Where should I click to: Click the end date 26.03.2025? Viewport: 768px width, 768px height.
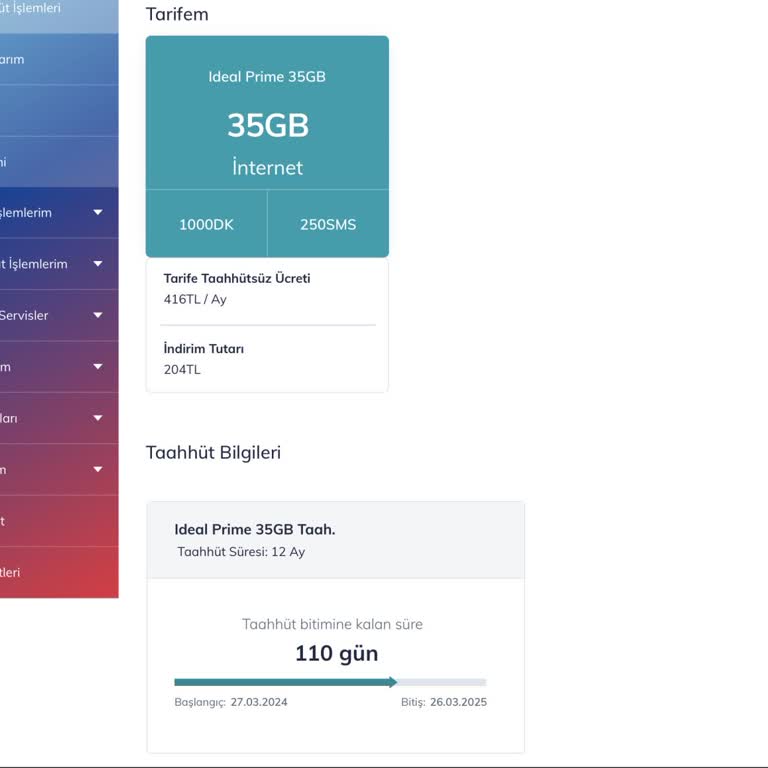click(458, 702)
